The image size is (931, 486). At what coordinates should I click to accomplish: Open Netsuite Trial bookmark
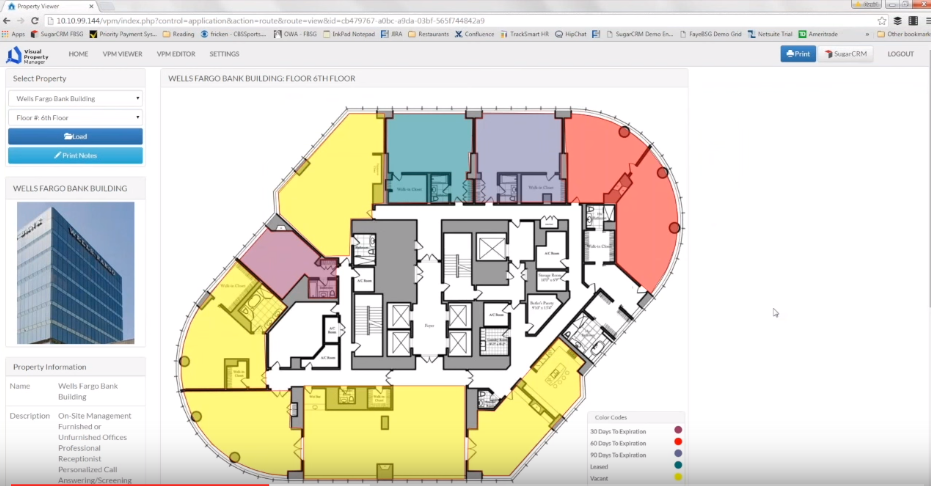(770, 34)
